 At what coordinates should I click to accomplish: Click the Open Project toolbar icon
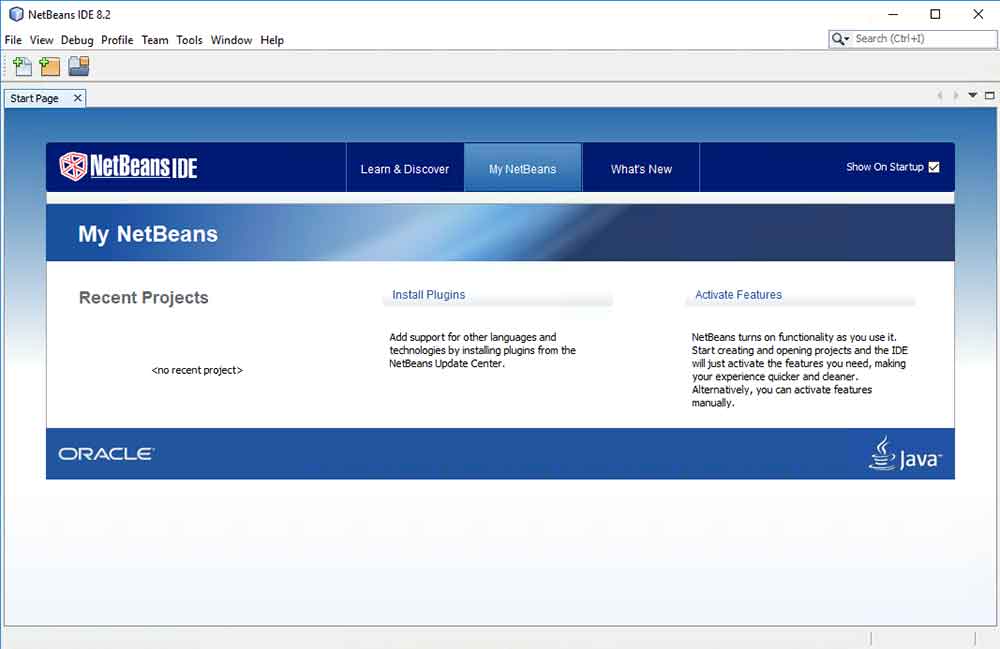[78, 66]
